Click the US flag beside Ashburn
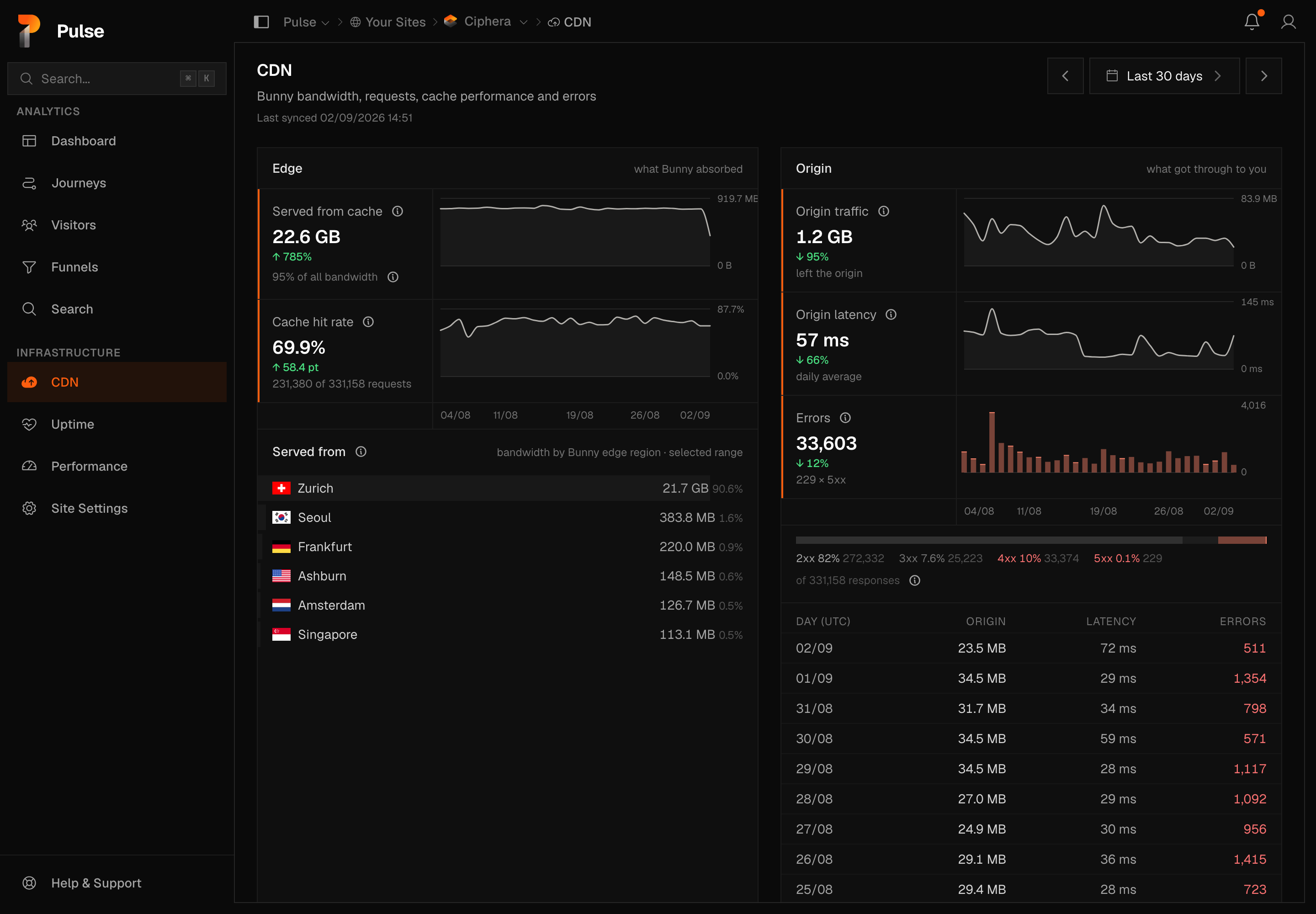Image resolution: width=1316 pixels, height=914 pixels. (x=281, y=576)
